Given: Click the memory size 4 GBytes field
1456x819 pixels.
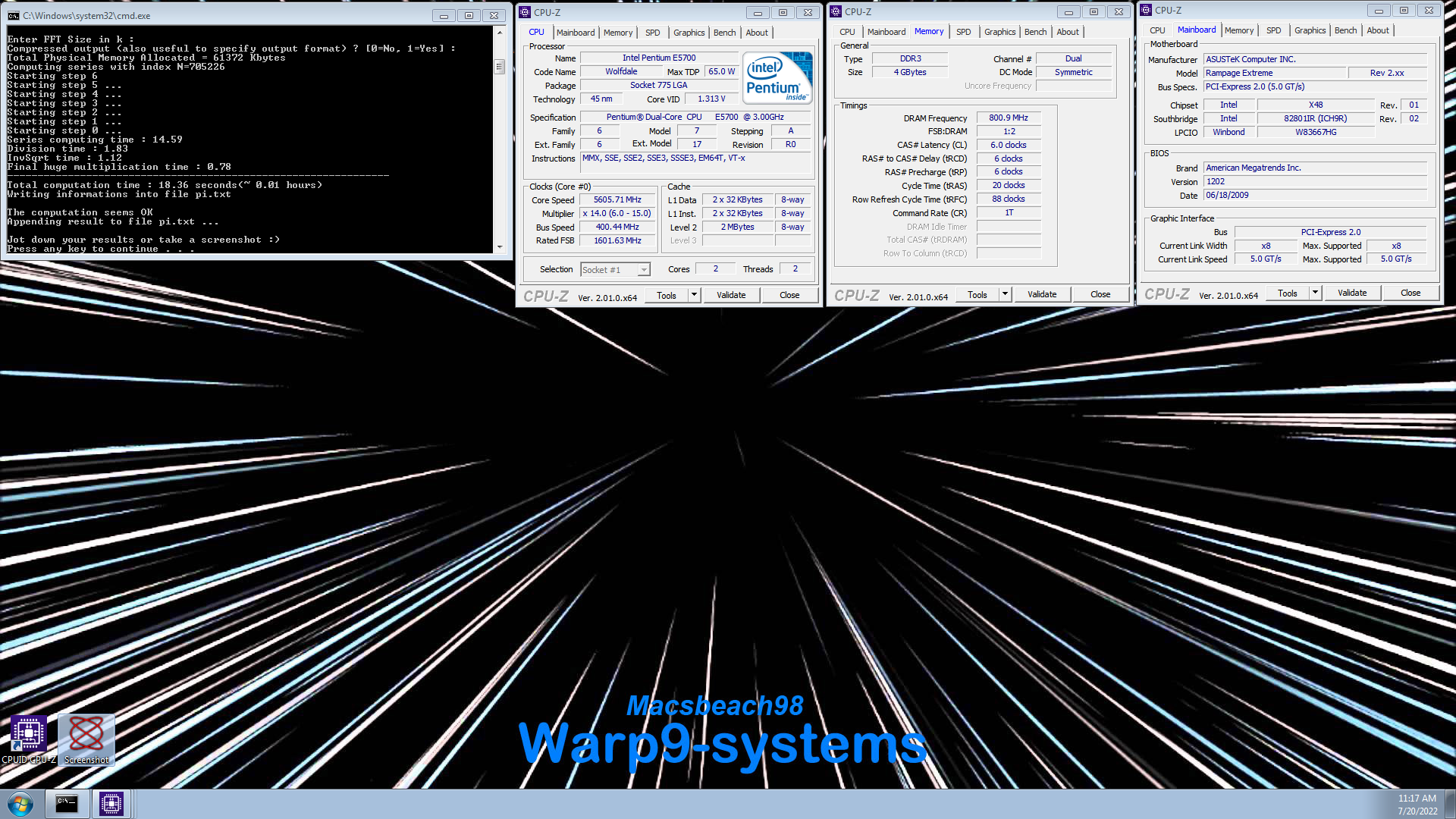Looking at the screenshot, I should (x=910, y=72).
